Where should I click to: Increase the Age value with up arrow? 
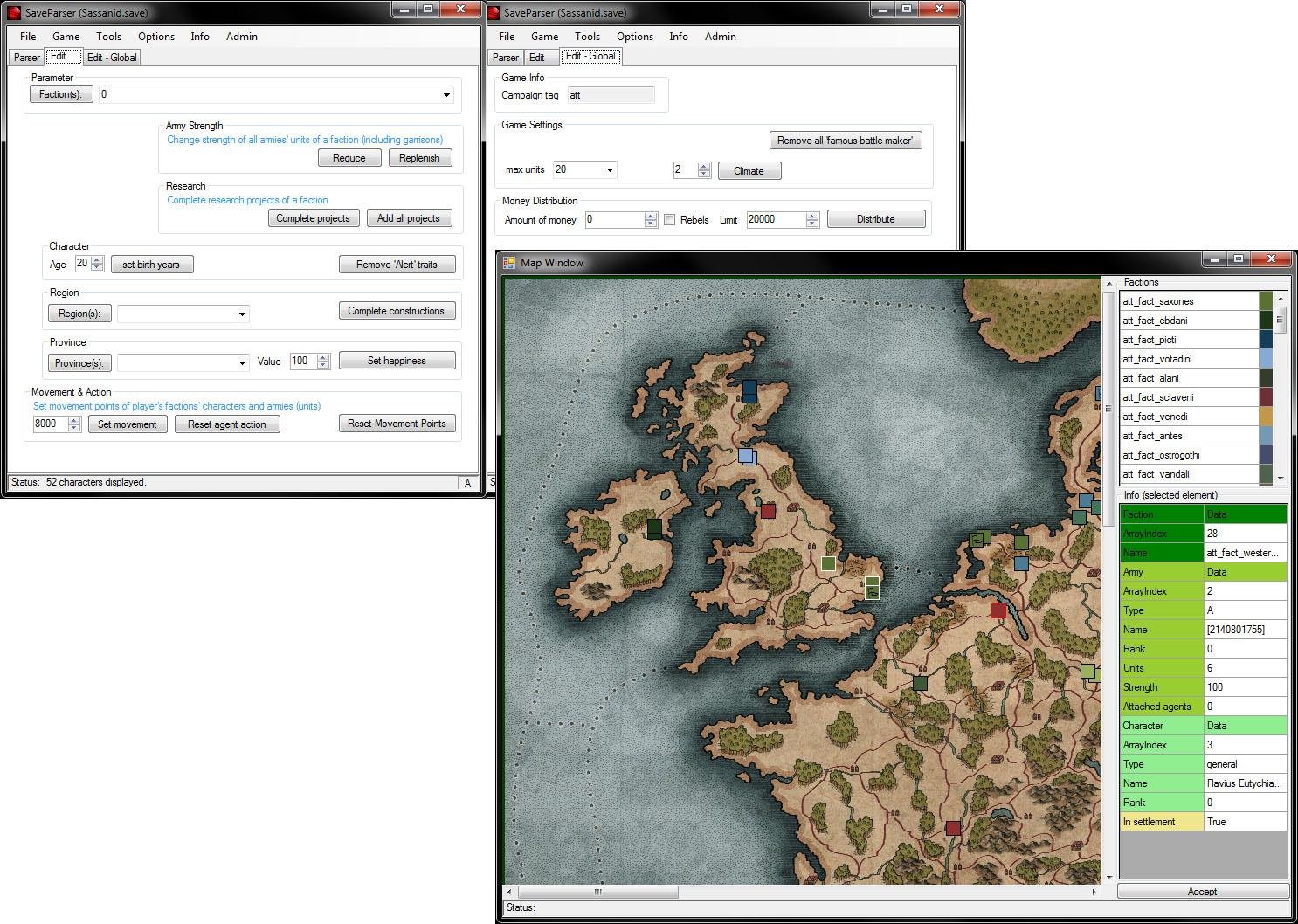coord(97,260)
